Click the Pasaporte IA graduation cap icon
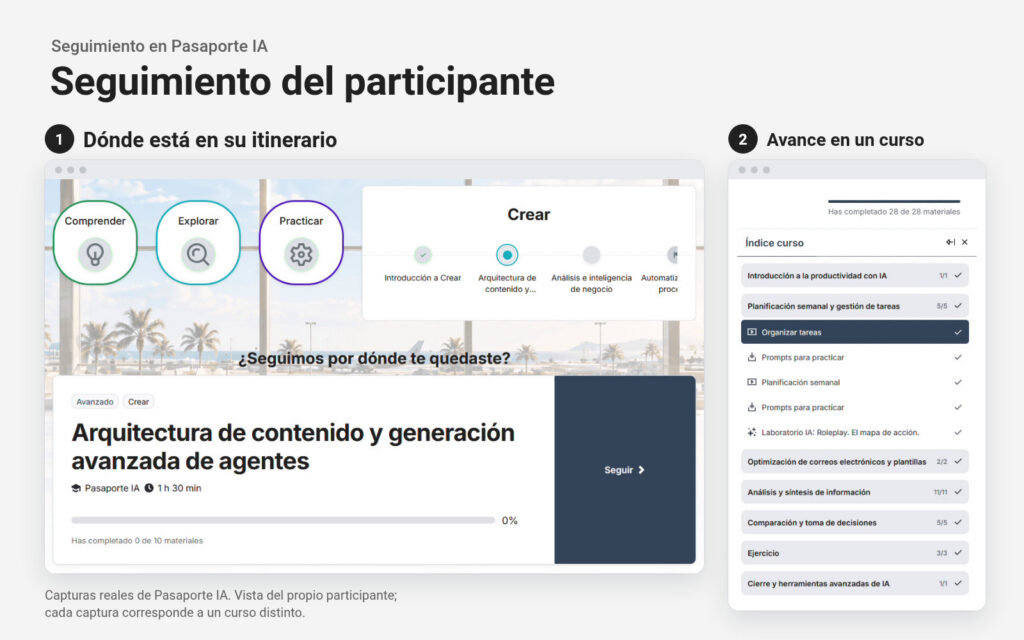Screen dimensions: 1024x640 (x=76, y=488)
